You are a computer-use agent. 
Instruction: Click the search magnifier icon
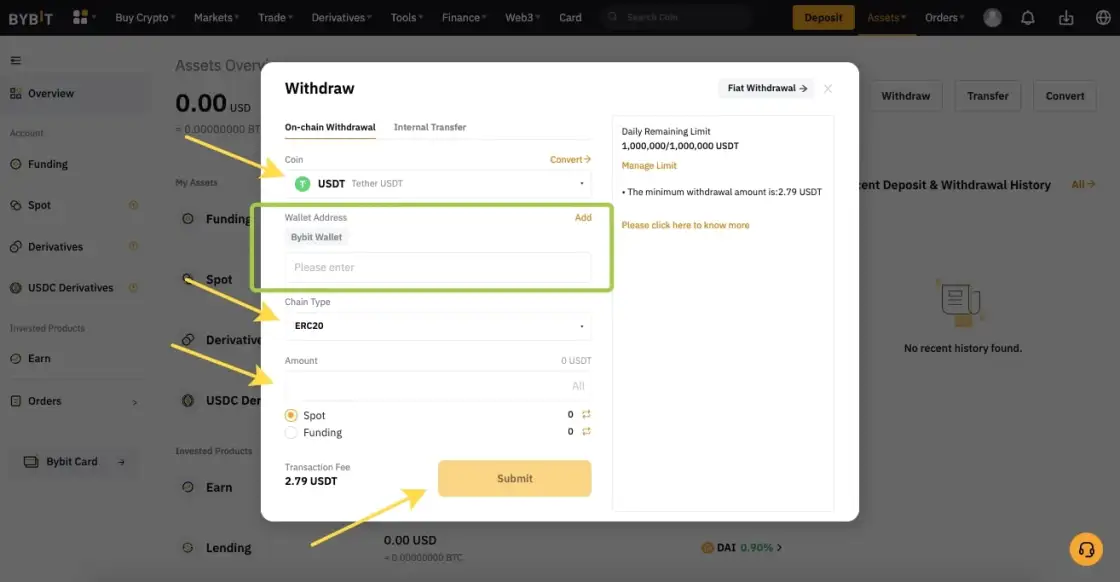click(612, 17)
